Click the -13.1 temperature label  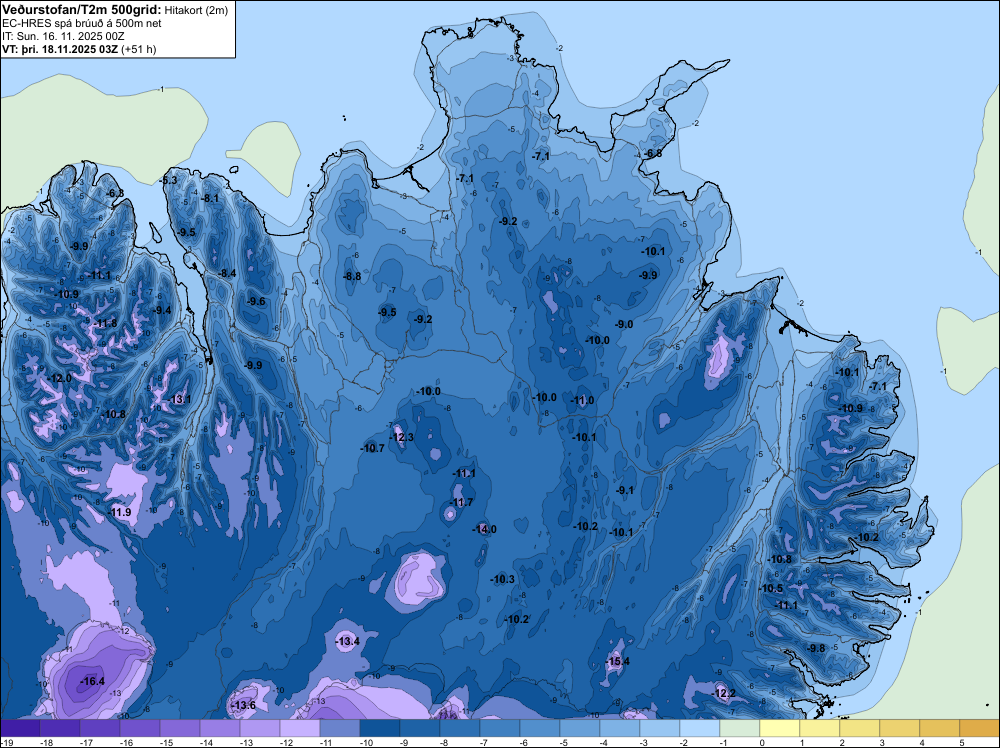click(x=179, y=400)
